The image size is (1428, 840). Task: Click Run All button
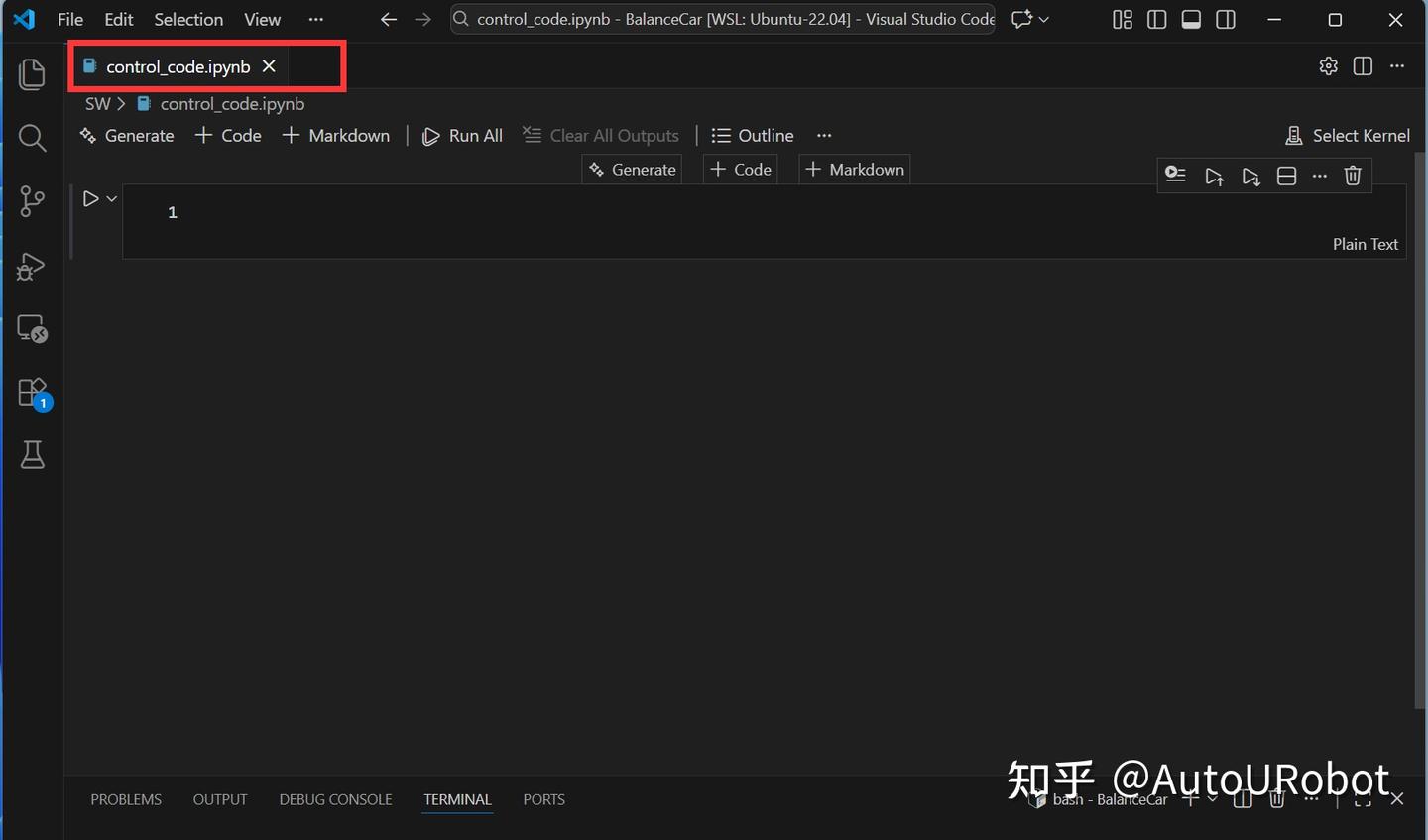(x=463, y=136)
